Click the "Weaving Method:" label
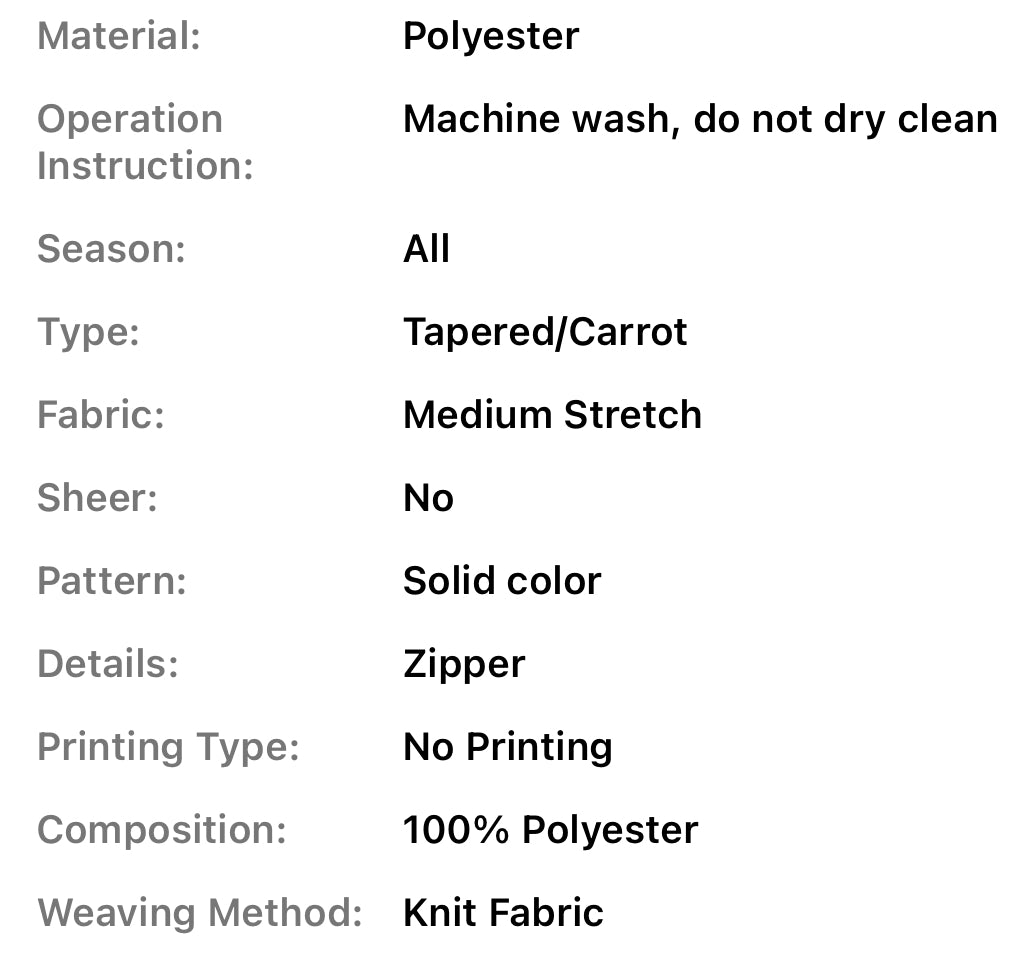The width and height of the screenshot is (1033, 955). tap(199, 913)
